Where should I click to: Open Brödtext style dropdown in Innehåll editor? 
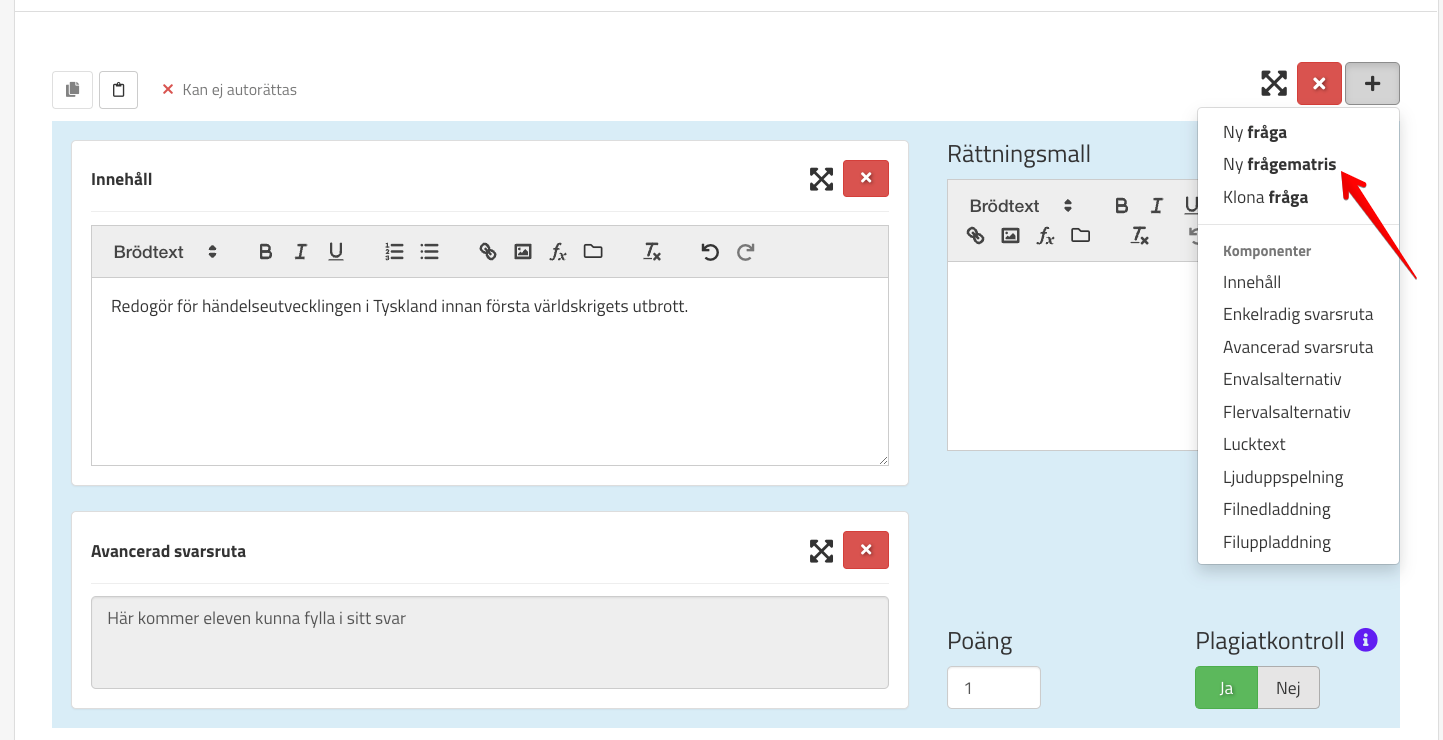165,252
